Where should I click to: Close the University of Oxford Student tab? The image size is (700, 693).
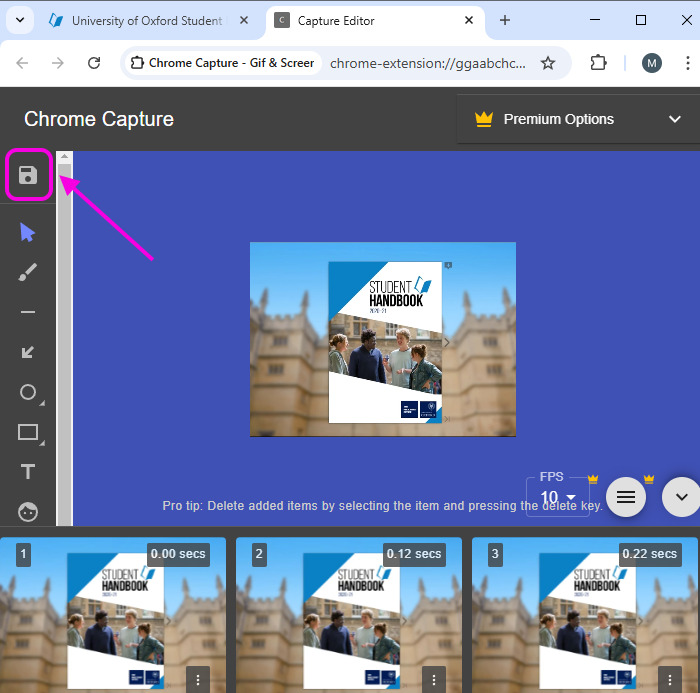click(244, 20)
